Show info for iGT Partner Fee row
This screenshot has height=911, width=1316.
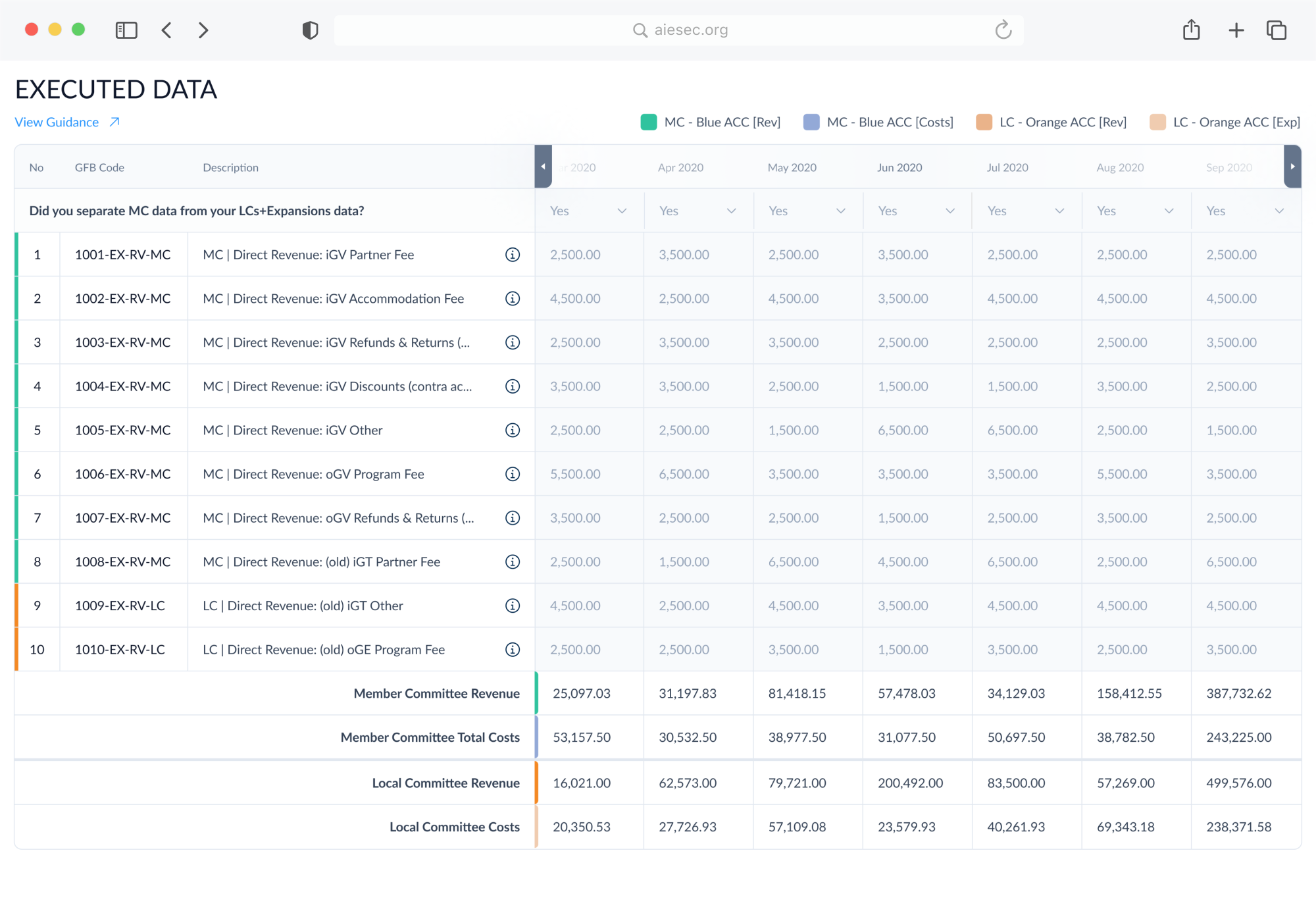click(513, 562)
